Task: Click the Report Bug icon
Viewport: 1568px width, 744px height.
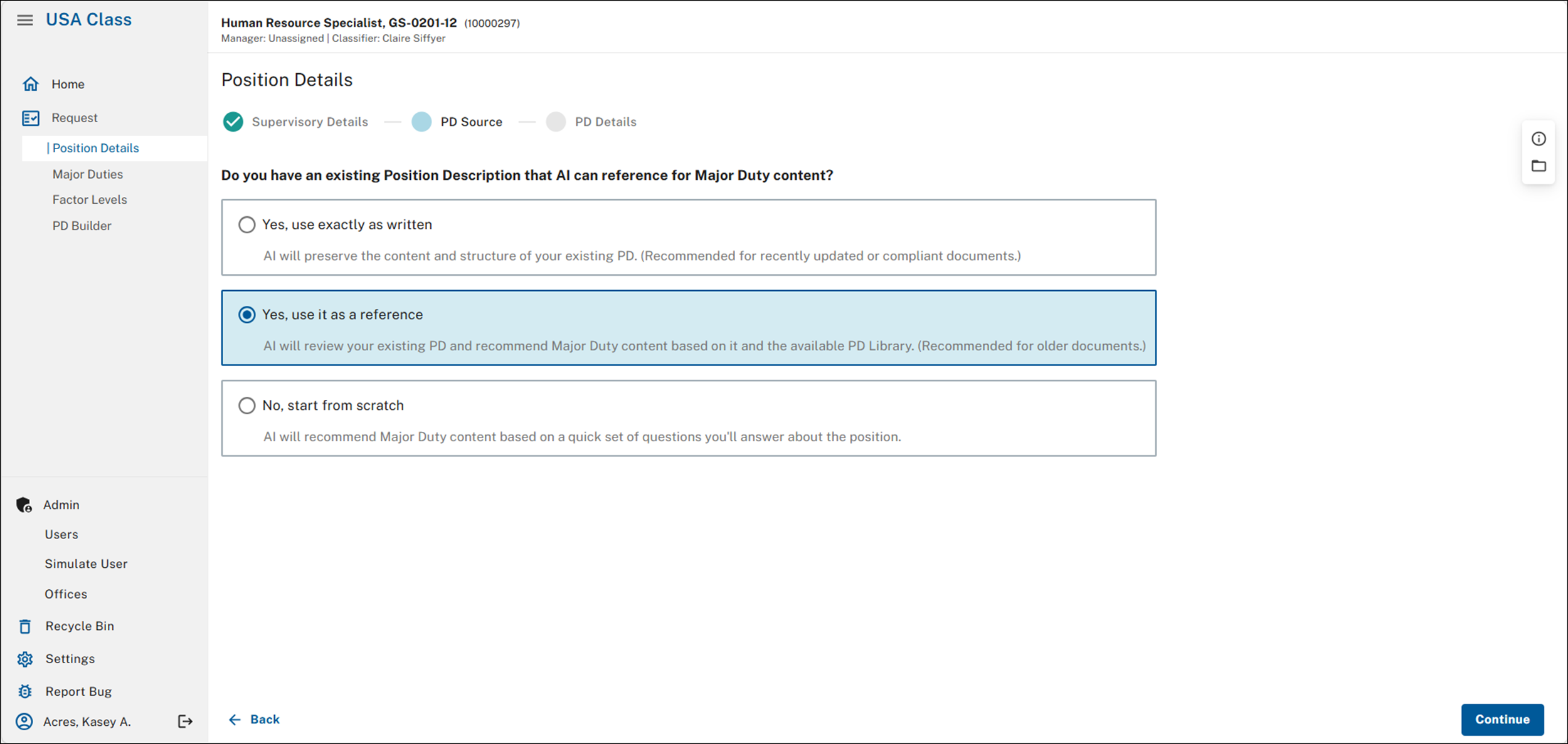Action: point(25,691)
